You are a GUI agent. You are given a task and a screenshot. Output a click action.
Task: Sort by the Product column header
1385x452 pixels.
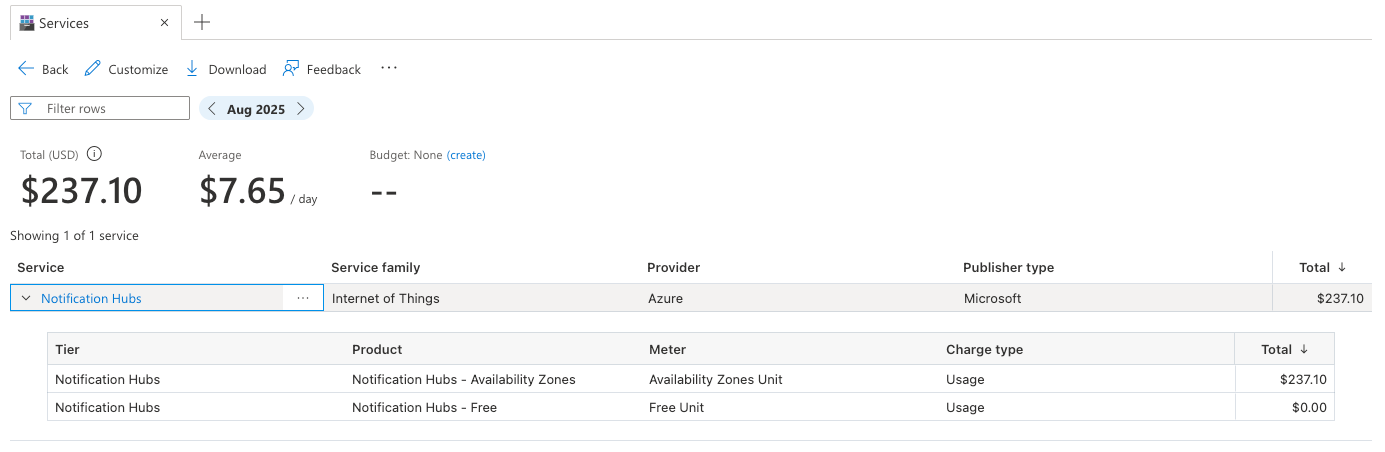[x=377, y=349]
